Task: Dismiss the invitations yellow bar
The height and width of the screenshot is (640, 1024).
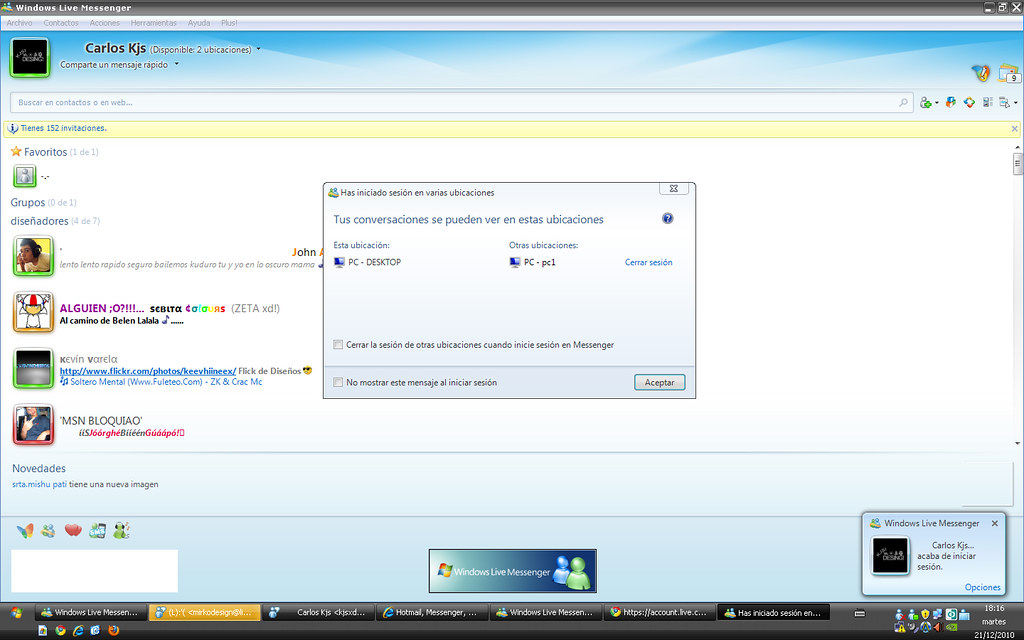Action: pyautogui.click(x=1014, y=129)
